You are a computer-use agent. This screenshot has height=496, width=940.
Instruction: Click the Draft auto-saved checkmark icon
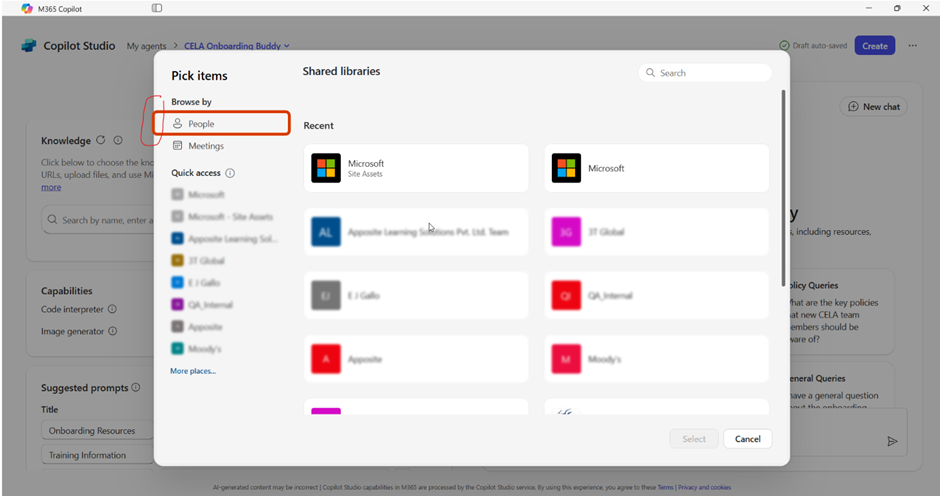[784, 46]
